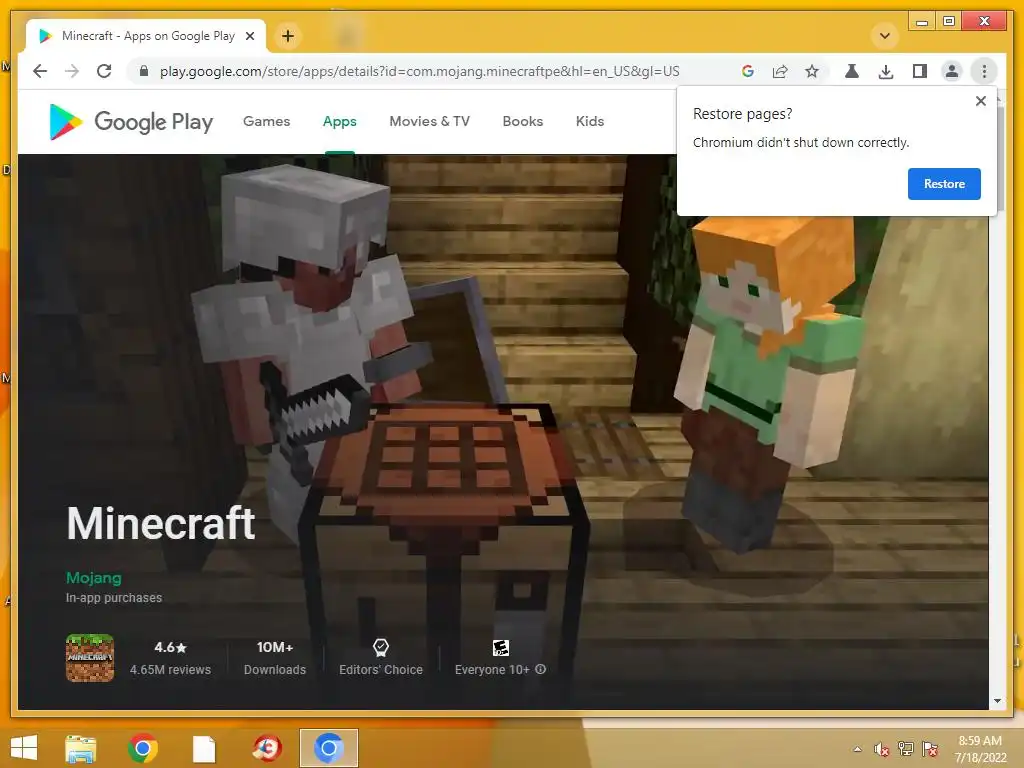Click the Google icon in address bar

point(748,71)
